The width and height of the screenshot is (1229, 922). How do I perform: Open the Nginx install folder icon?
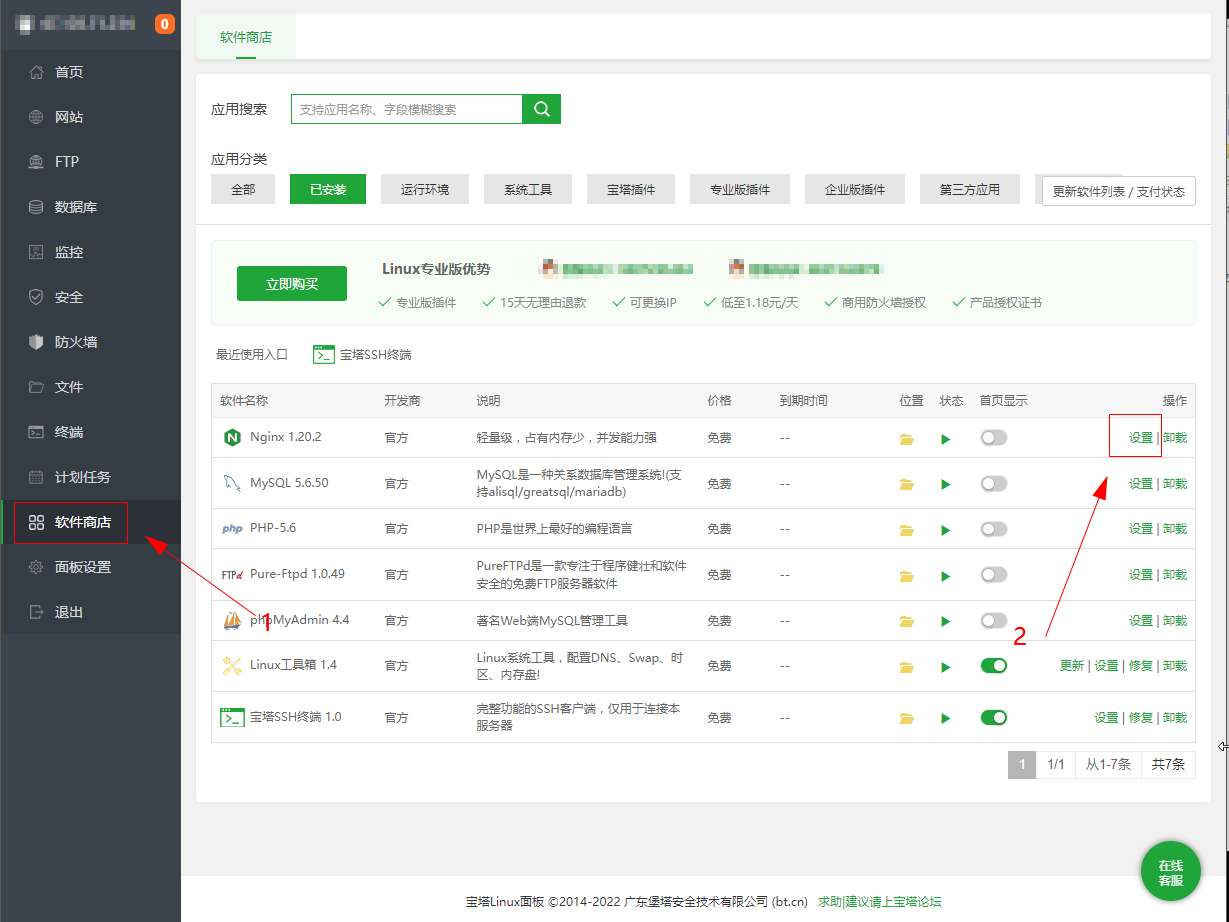(x=907, y=439)
